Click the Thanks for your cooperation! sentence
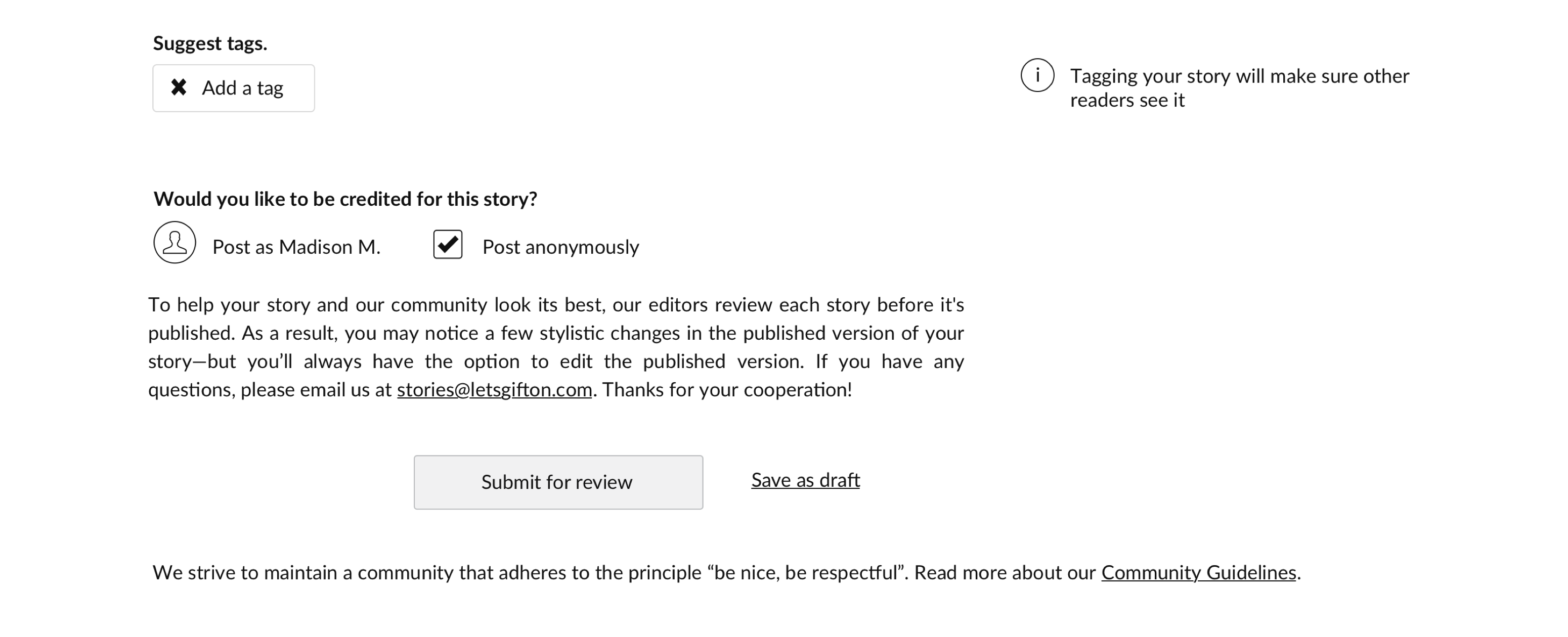The height and width of the screenshot is (637, 1568). coord(727,389)
